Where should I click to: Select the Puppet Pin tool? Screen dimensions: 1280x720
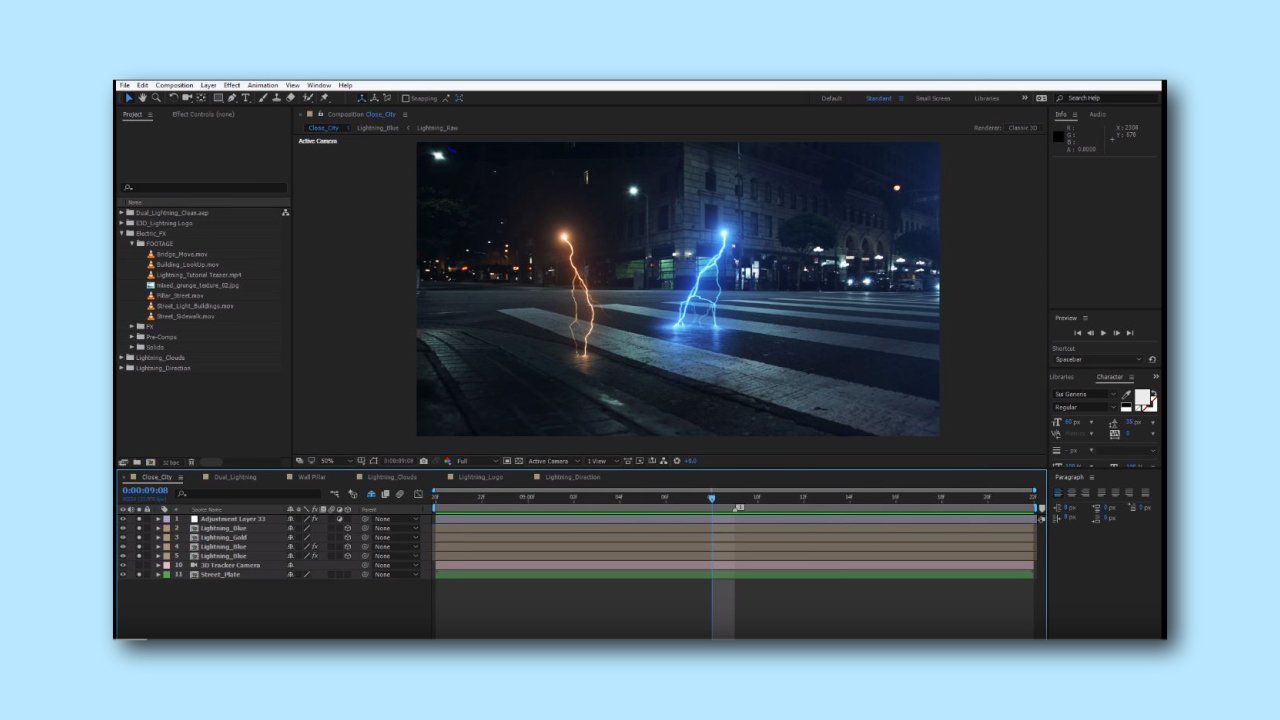point(323,97)
